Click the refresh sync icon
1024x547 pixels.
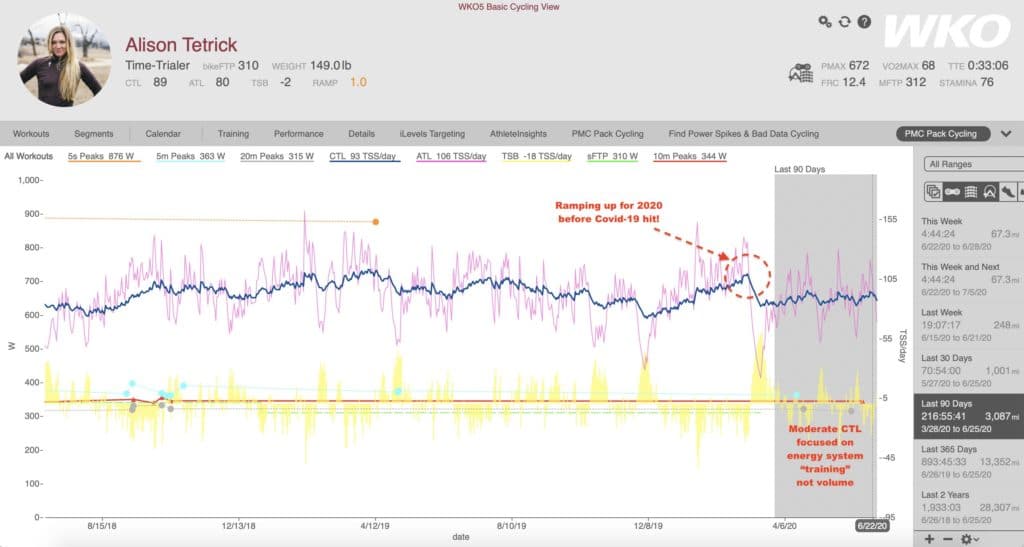pos(844,22)
